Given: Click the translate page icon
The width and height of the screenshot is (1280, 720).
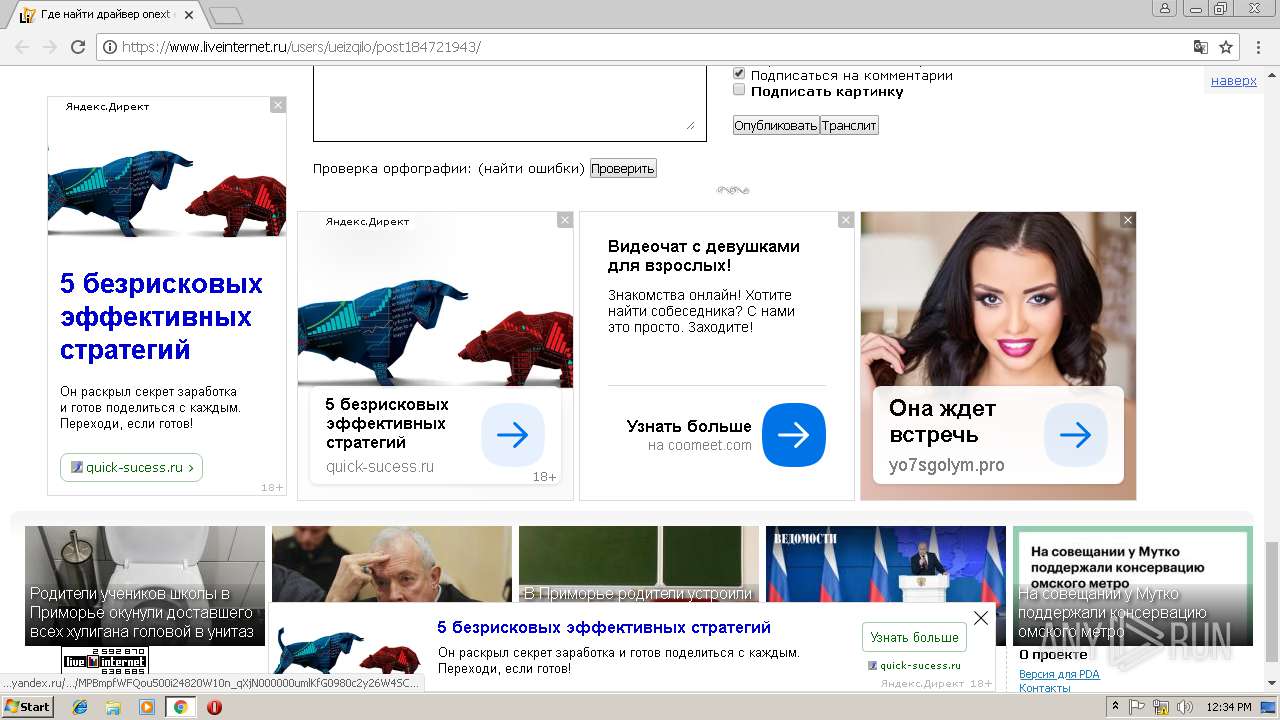Looking at the screenshot, I should point(1201,47).
